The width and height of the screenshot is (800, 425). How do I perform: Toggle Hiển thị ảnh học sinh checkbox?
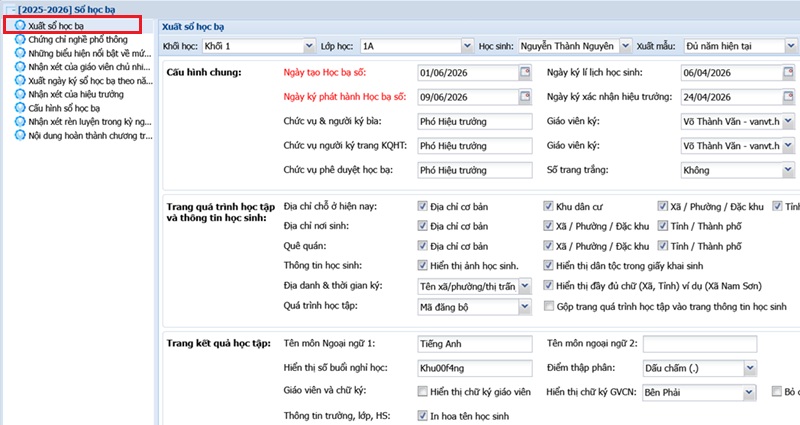click(422, 265)
